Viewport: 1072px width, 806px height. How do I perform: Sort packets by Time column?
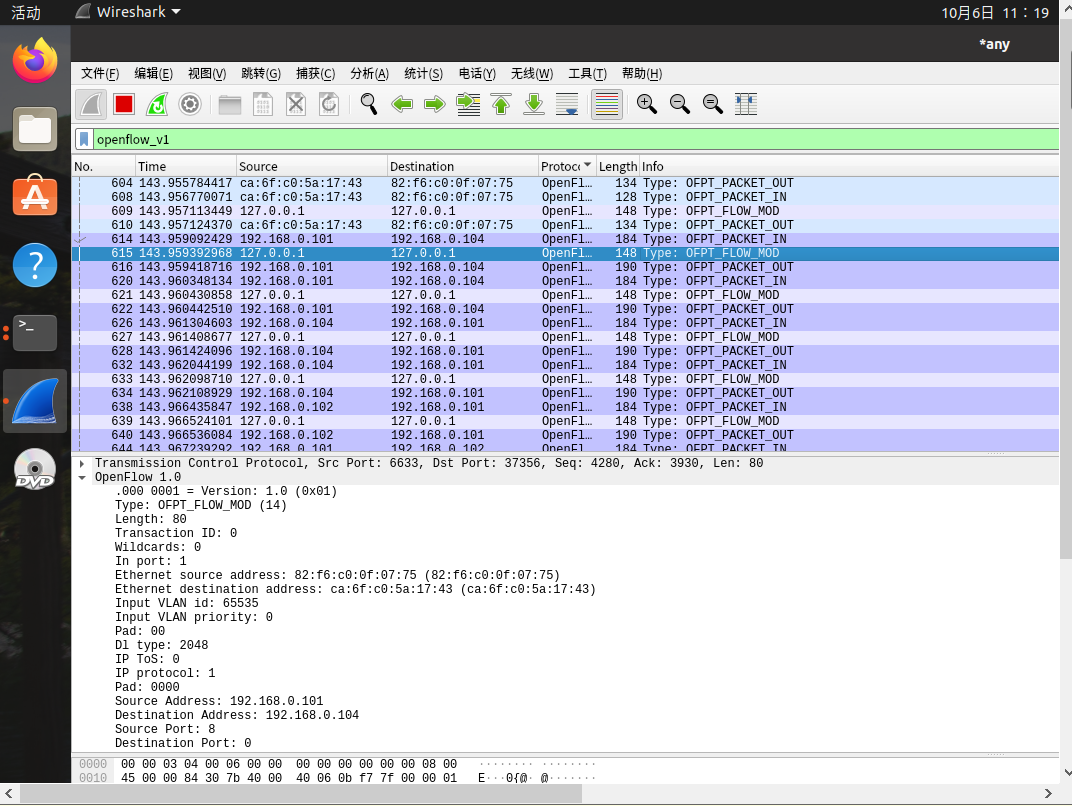(185, 166)
